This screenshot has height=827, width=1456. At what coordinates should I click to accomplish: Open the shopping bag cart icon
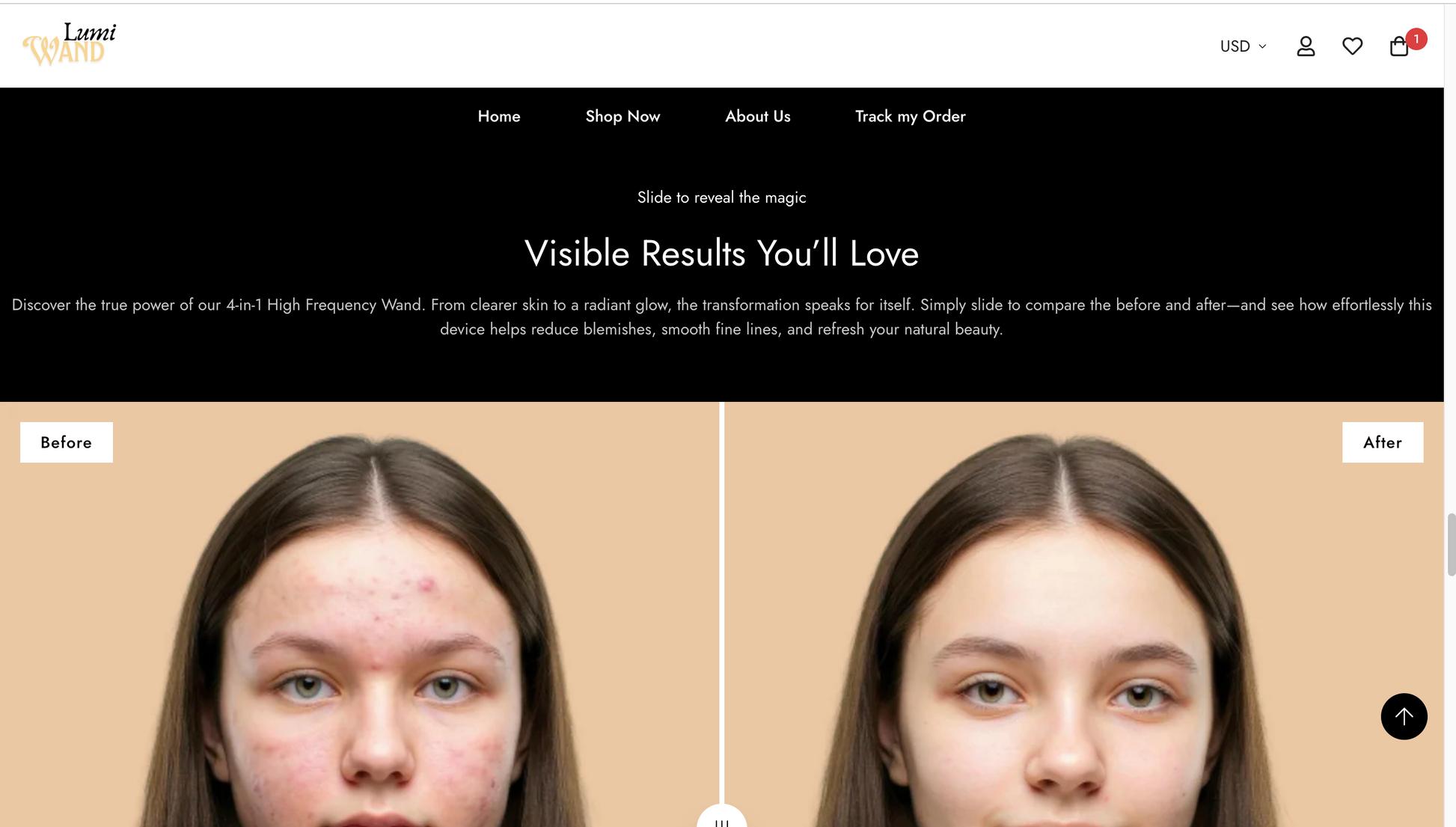(1398, 47)
